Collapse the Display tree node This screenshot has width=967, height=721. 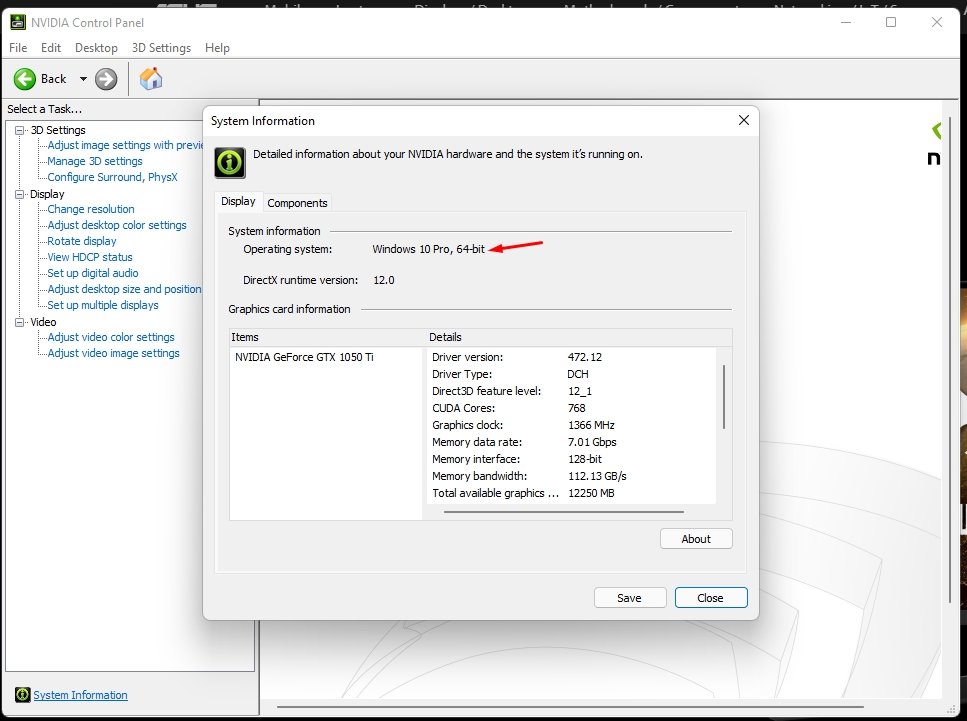[19, 194]
